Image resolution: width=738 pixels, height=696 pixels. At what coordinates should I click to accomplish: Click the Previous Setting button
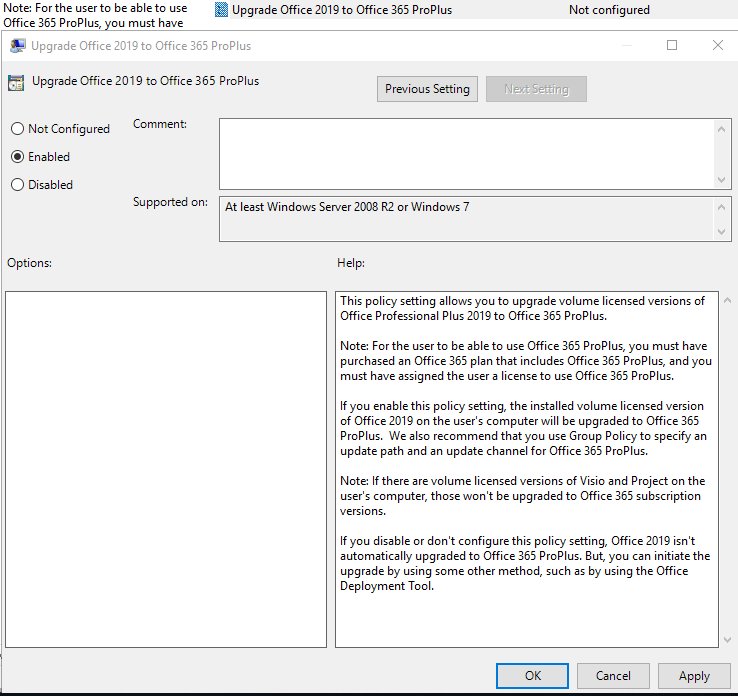click(427, 89)
